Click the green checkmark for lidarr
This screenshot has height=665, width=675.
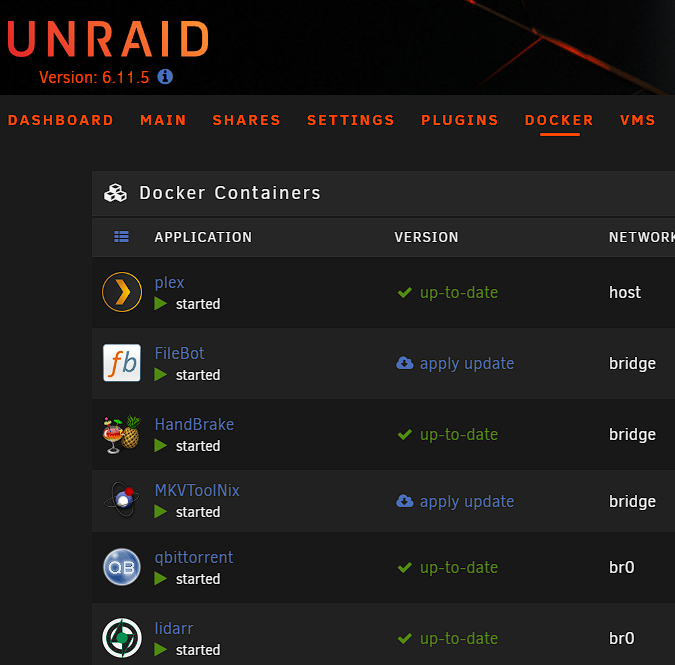[x=405, y=638]
